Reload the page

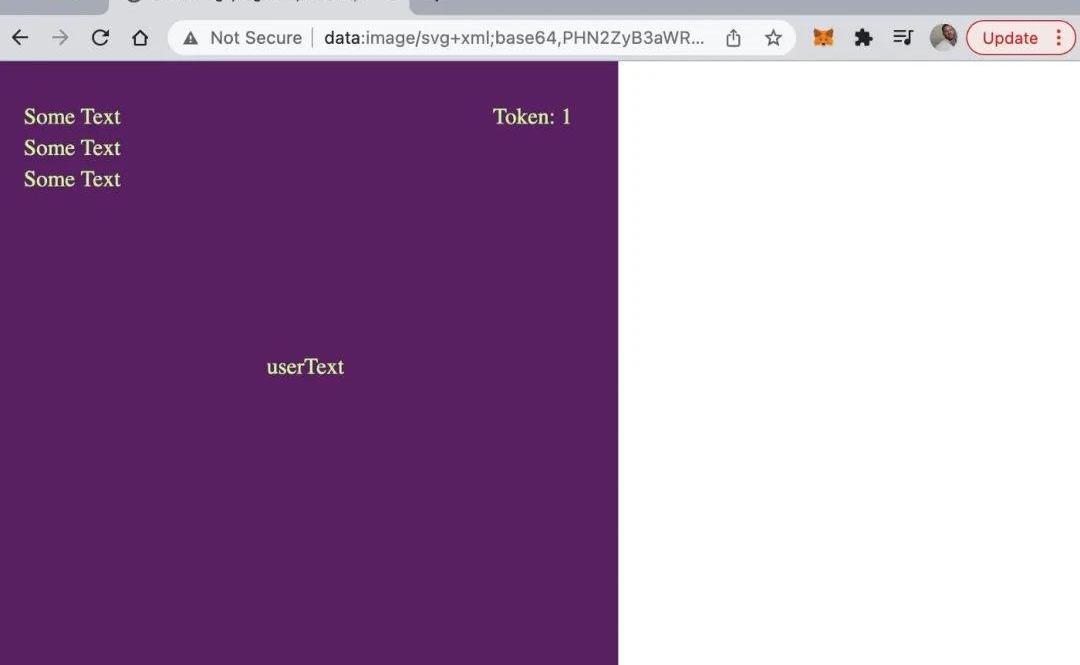pos(101,38)
